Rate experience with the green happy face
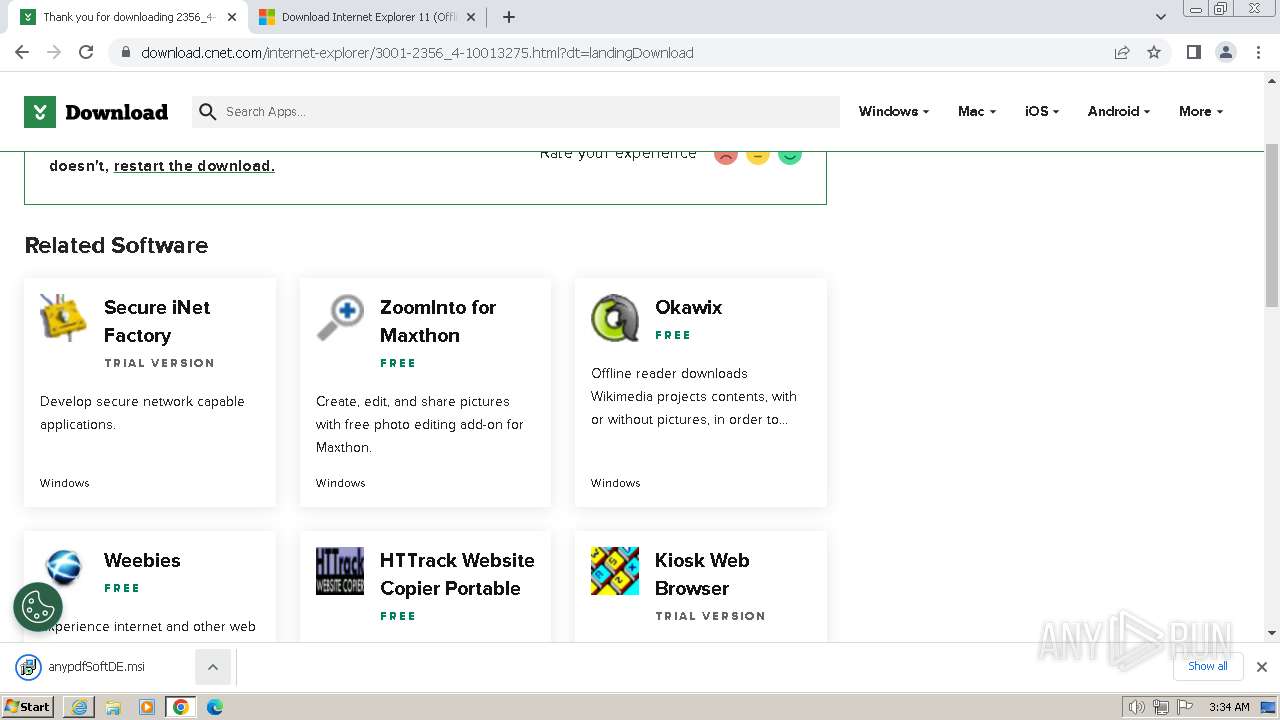Viewport: 1280px width, 720px height. pos(790,155)
